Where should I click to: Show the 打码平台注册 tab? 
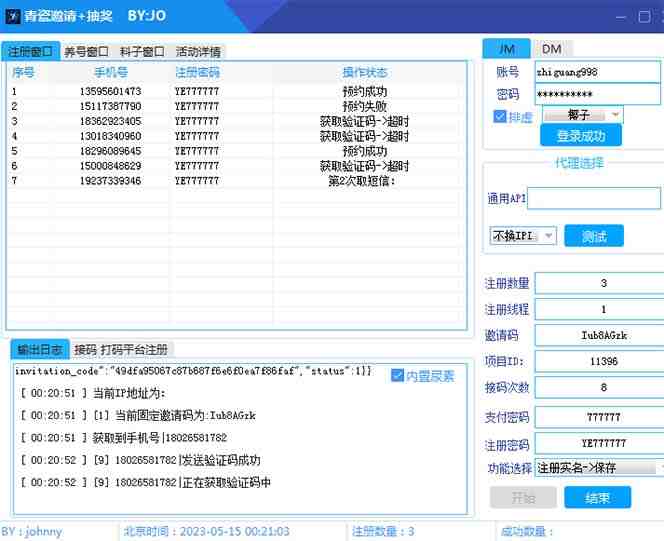[136, 350]
